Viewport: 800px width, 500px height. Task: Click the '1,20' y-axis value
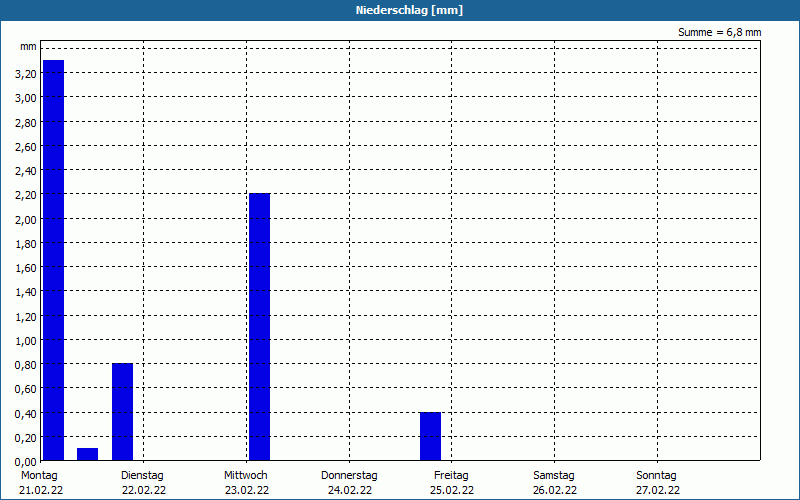26,317
